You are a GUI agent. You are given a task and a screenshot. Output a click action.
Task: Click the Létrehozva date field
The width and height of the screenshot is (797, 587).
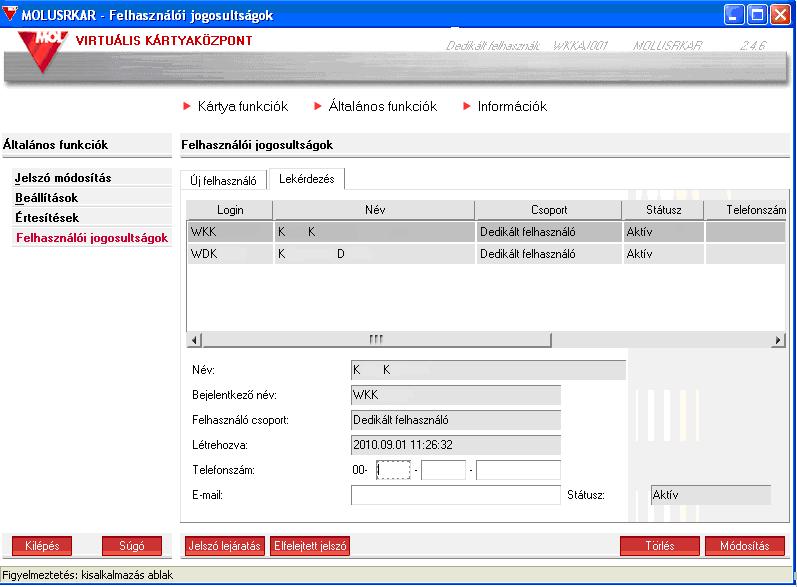click(x=455, y=445)
